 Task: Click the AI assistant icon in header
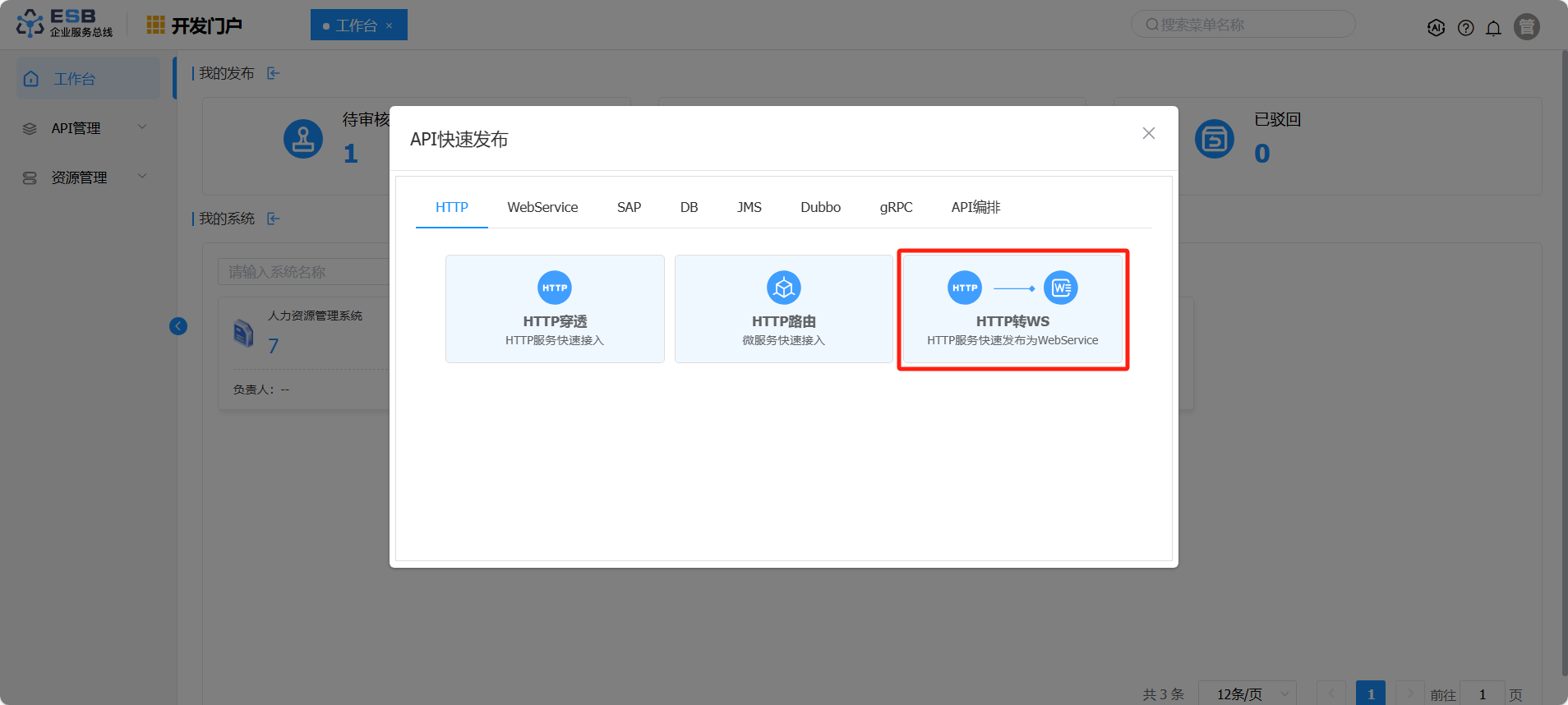tap(1436, 28)
